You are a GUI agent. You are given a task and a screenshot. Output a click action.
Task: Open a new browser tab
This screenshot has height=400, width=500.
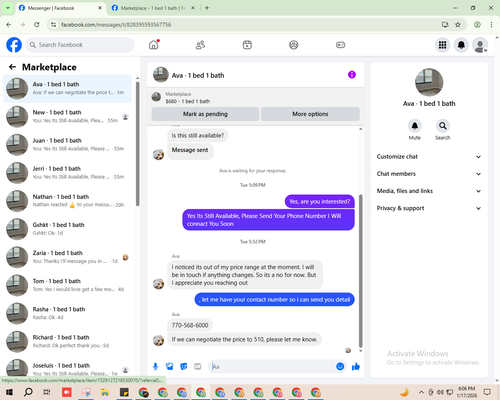tap(207, 8)
